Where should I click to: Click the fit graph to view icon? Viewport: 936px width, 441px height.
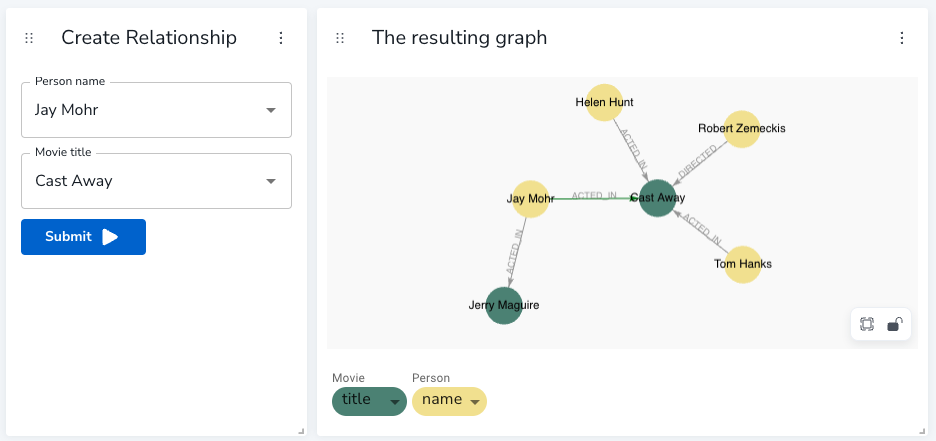click(867, 324)
